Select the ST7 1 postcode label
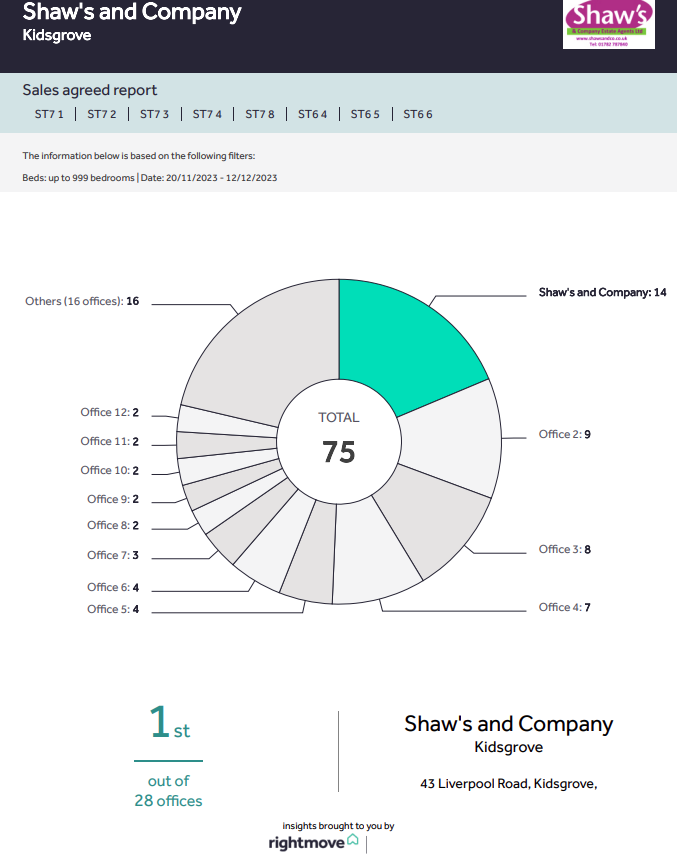This screenshot has width=677, height=854. 49,114
